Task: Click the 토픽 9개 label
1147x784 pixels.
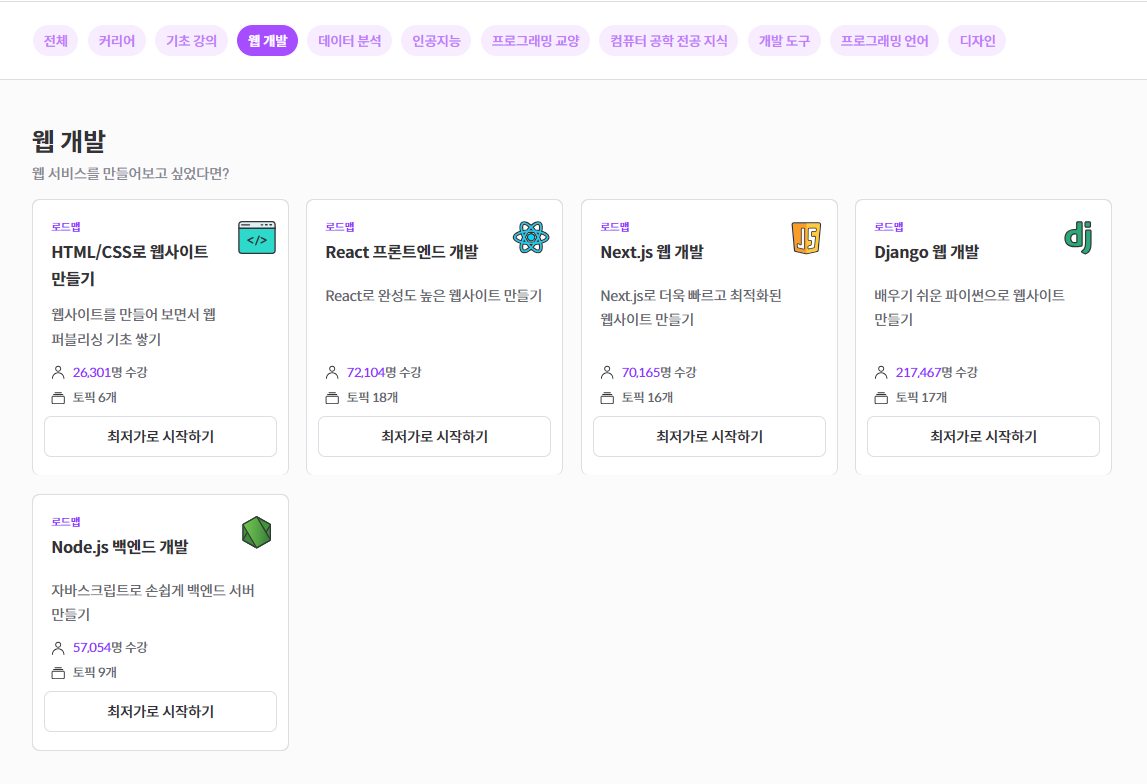Action: (94, 673)
